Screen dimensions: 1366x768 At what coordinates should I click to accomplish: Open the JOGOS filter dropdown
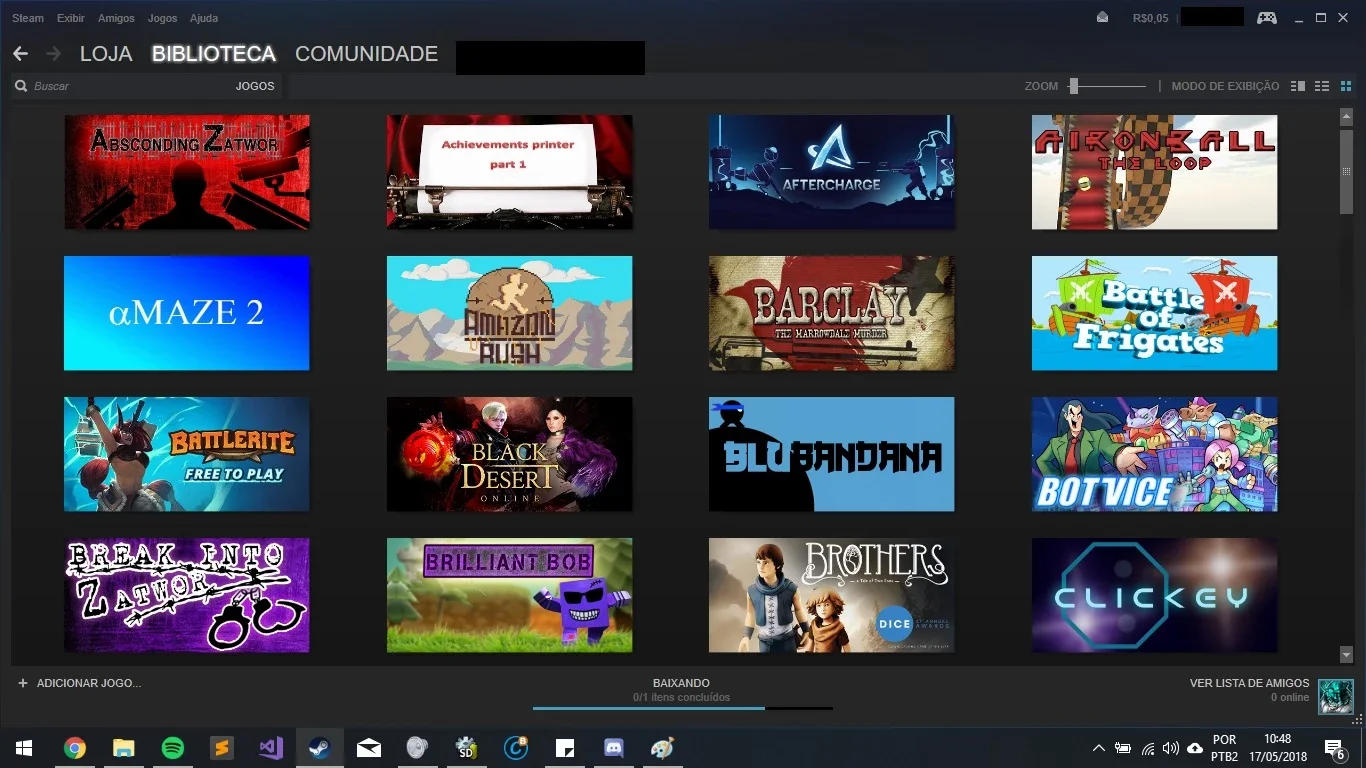(255, 86)
